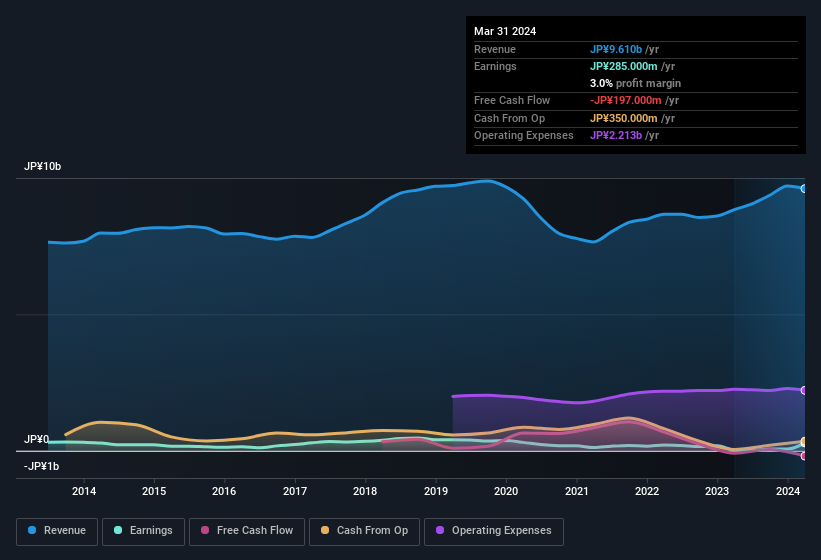
Task: Click the 2017 x-axis label
Action: pos(295,491)
